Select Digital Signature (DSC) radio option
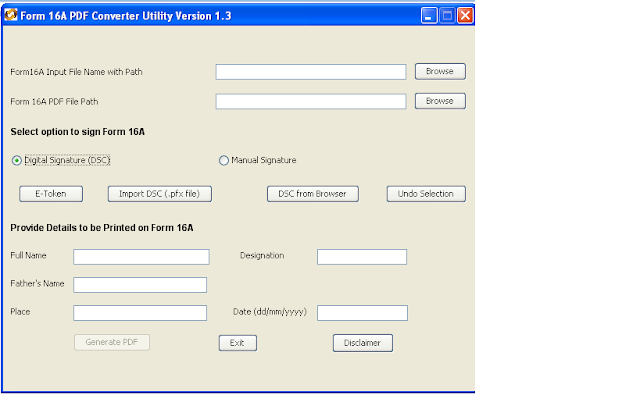 click(17, 160)
